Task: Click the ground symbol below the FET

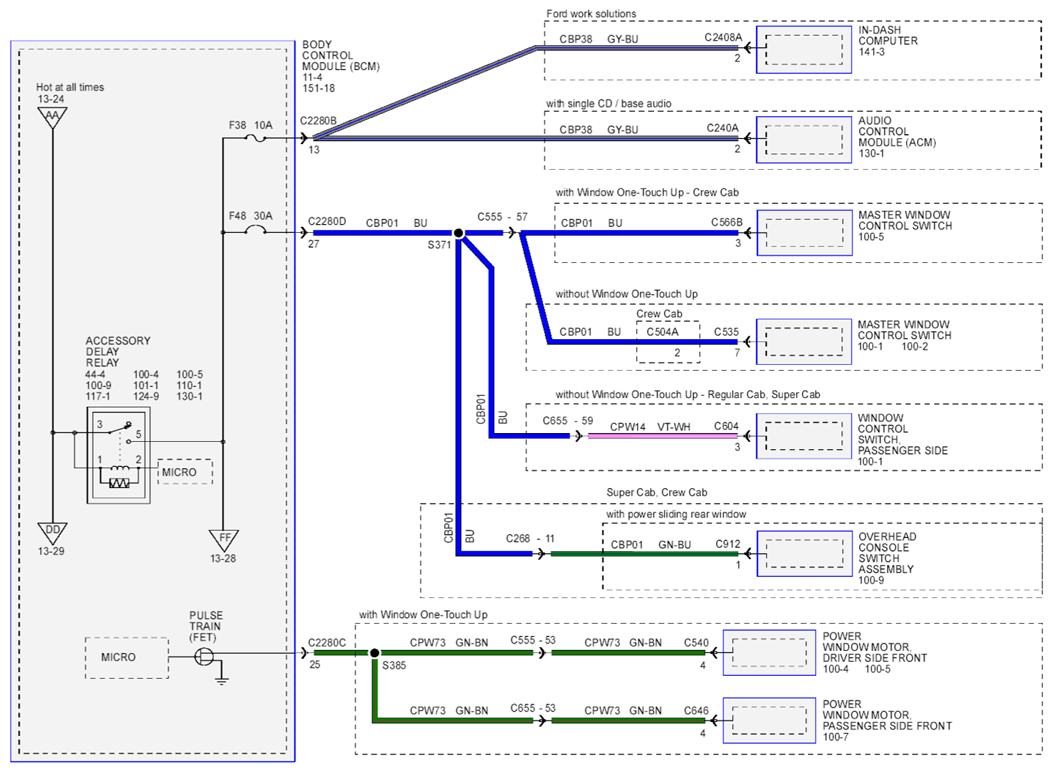Action: point(222,680)
